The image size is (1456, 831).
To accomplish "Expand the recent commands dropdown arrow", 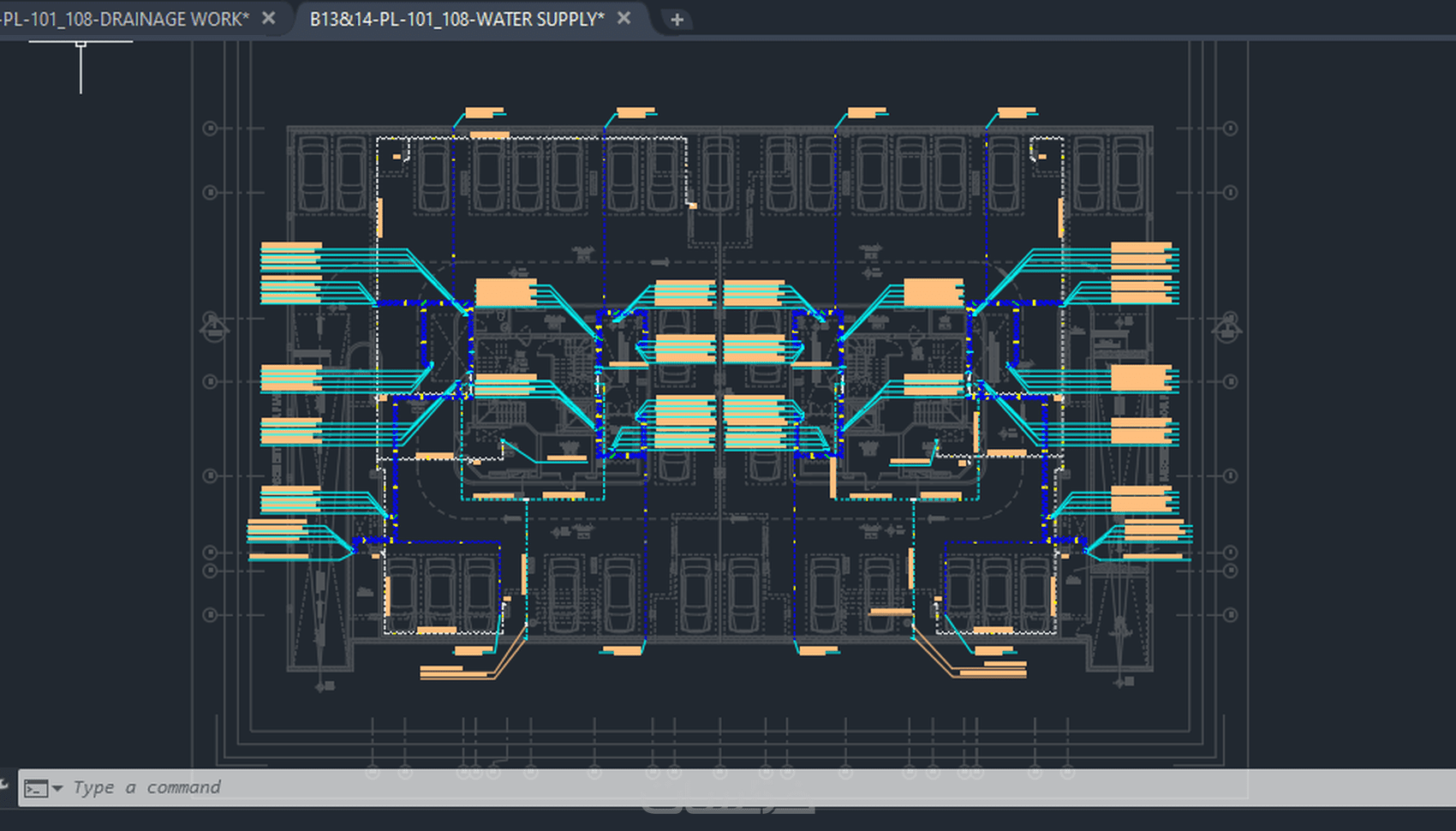I will click(x=57, y=788).
